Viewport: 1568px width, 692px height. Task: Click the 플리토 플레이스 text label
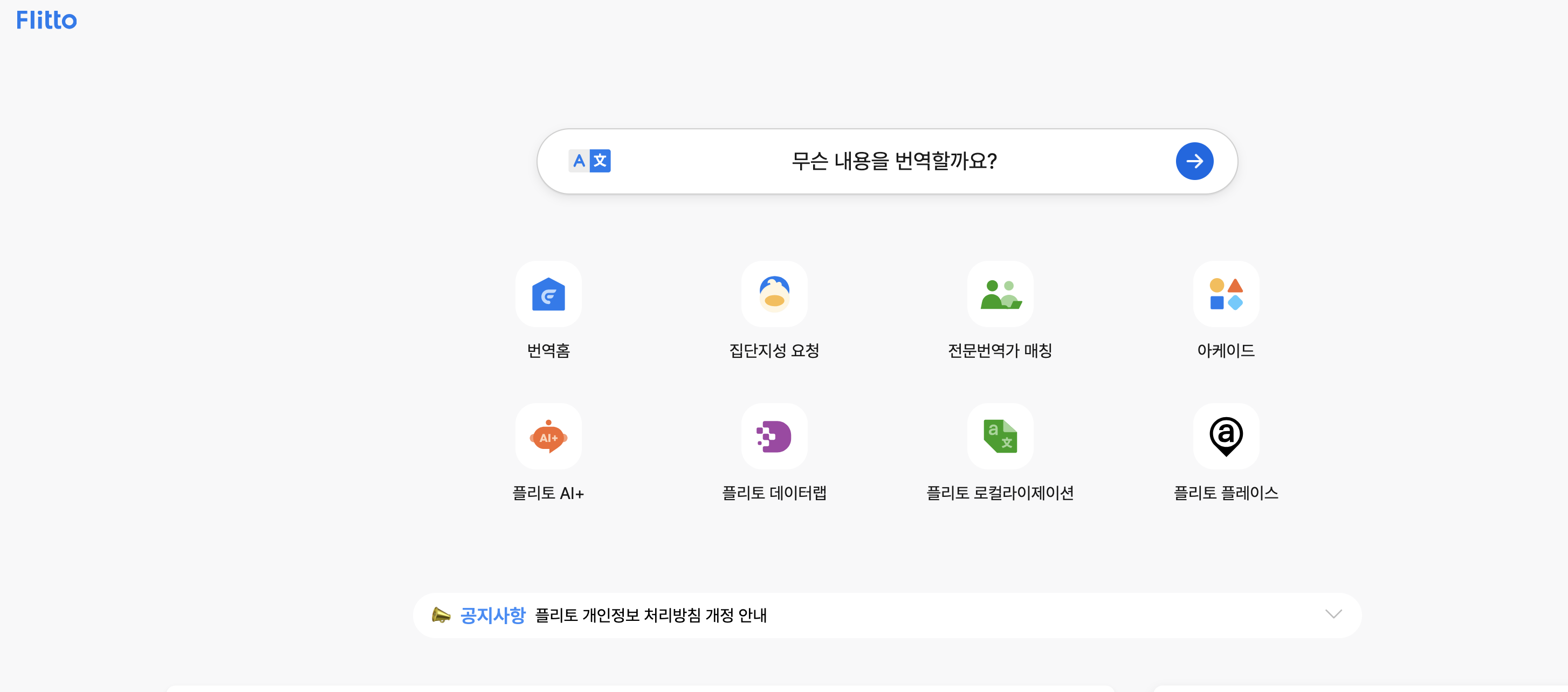click(1225, 493)
